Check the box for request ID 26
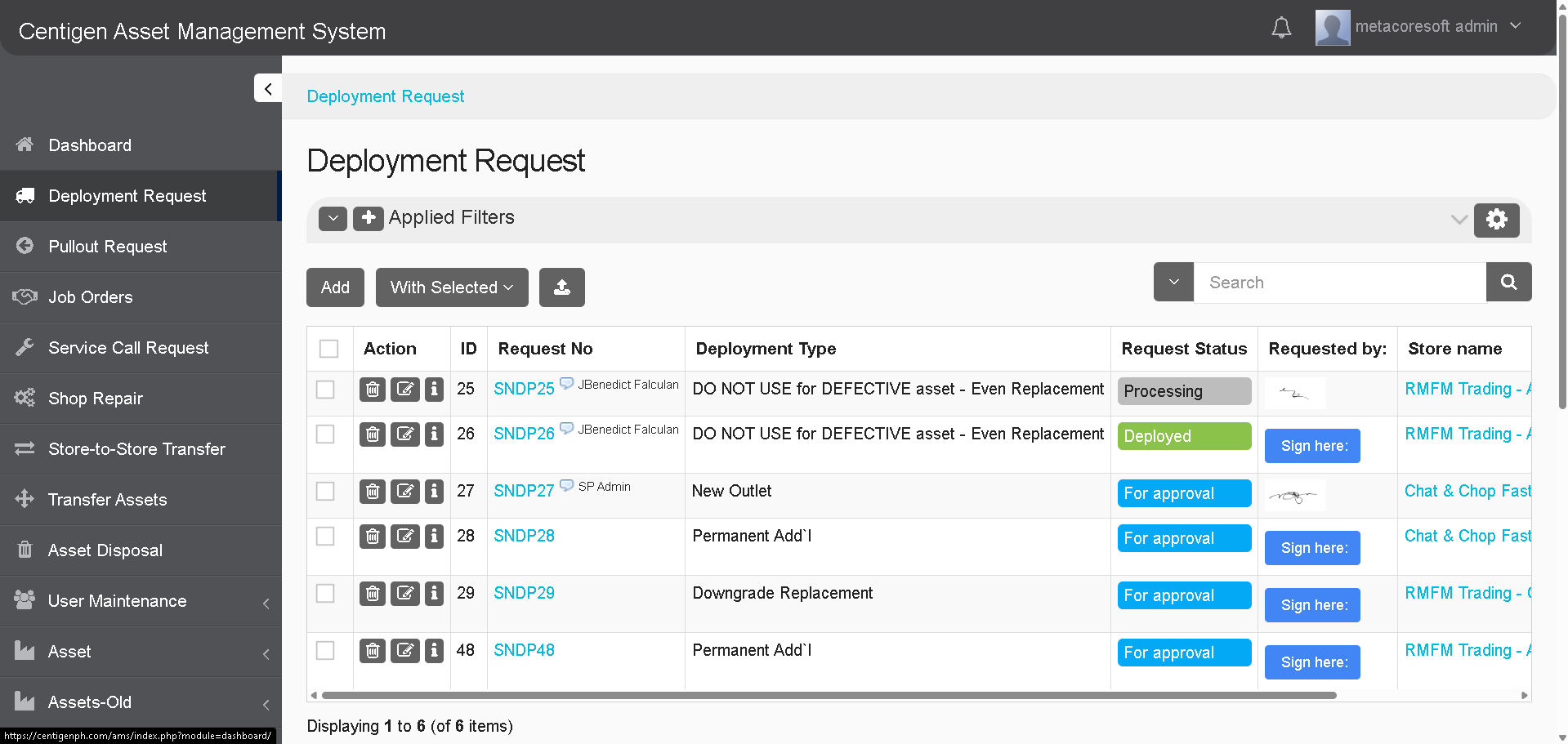Viewport: 1568px width, 744px height. click(325, 434)
